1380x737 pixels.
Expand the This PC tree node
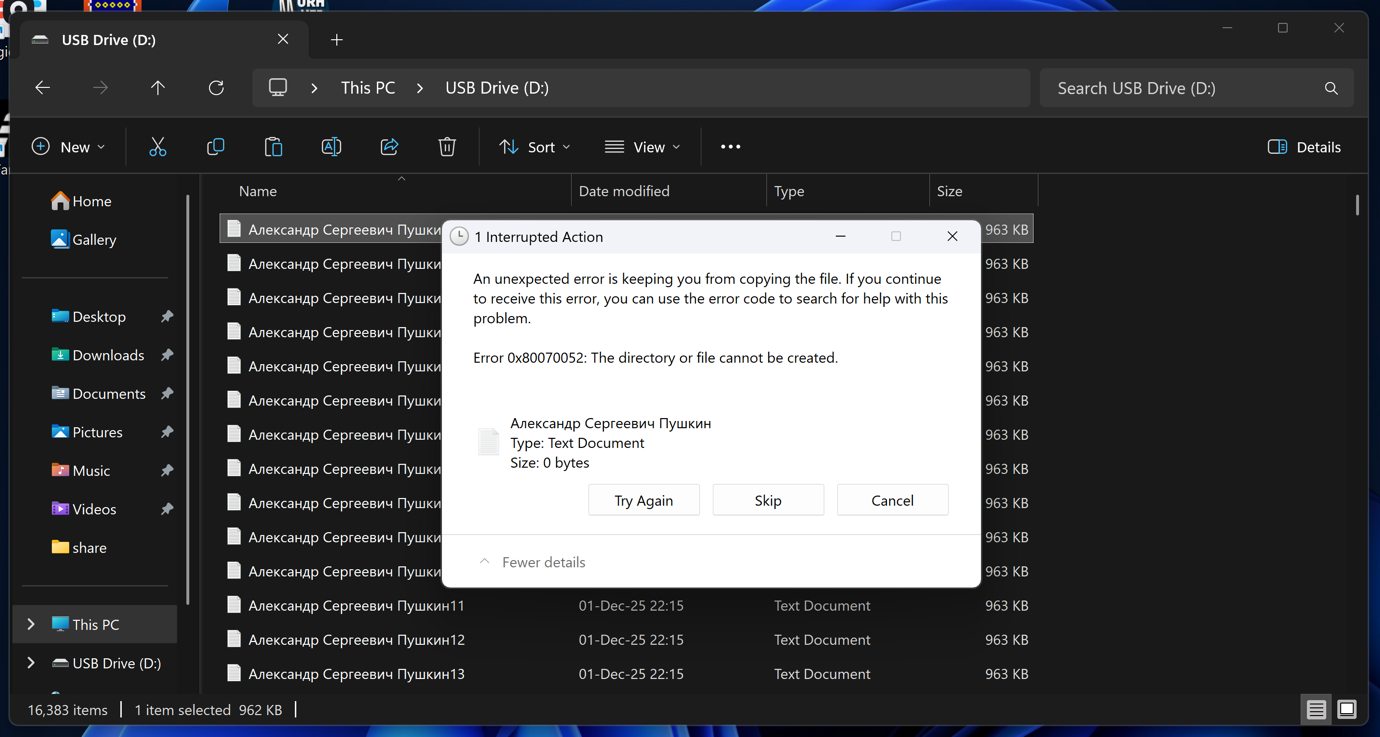pos(31,625)
